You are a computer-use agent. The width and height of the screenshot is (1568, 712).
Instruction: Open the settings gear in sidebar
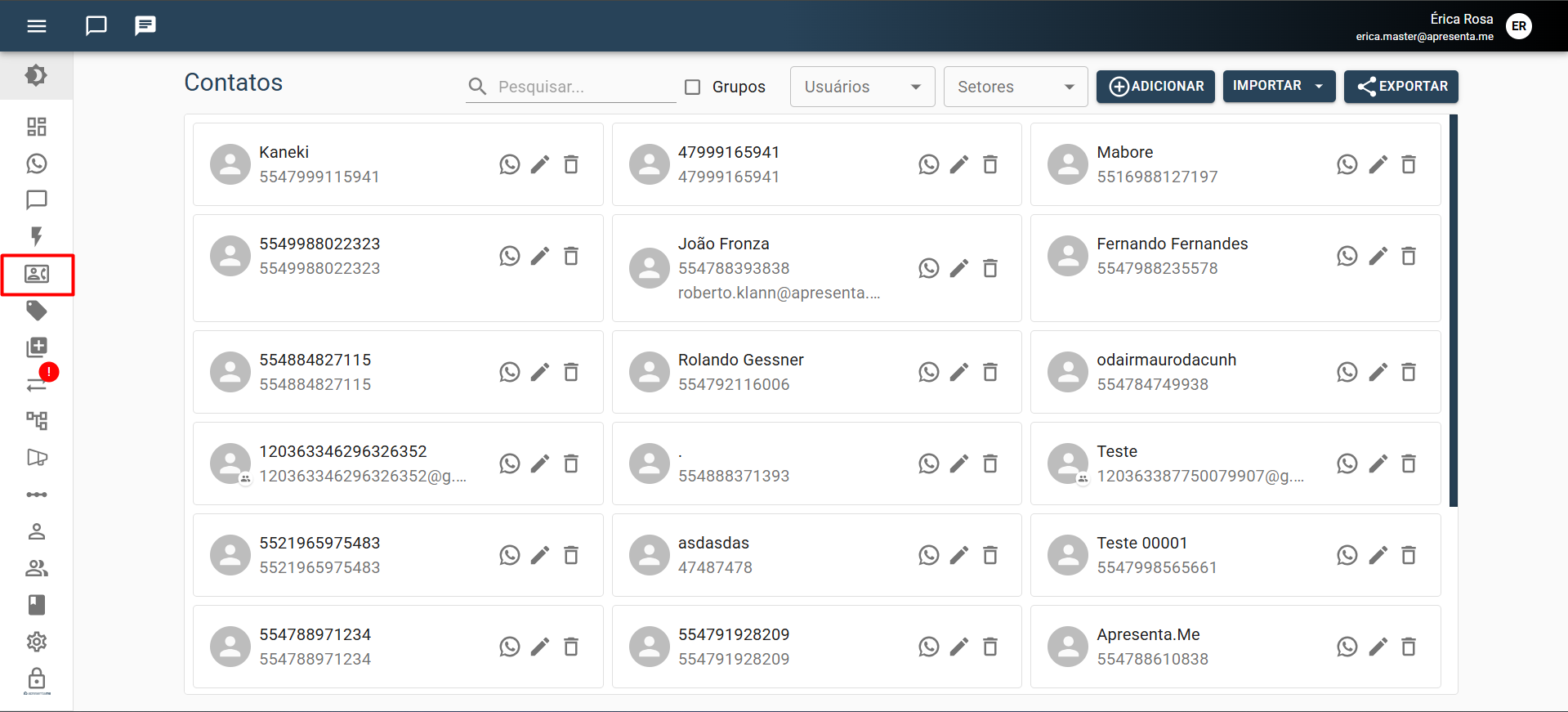[x=37, y=642]
